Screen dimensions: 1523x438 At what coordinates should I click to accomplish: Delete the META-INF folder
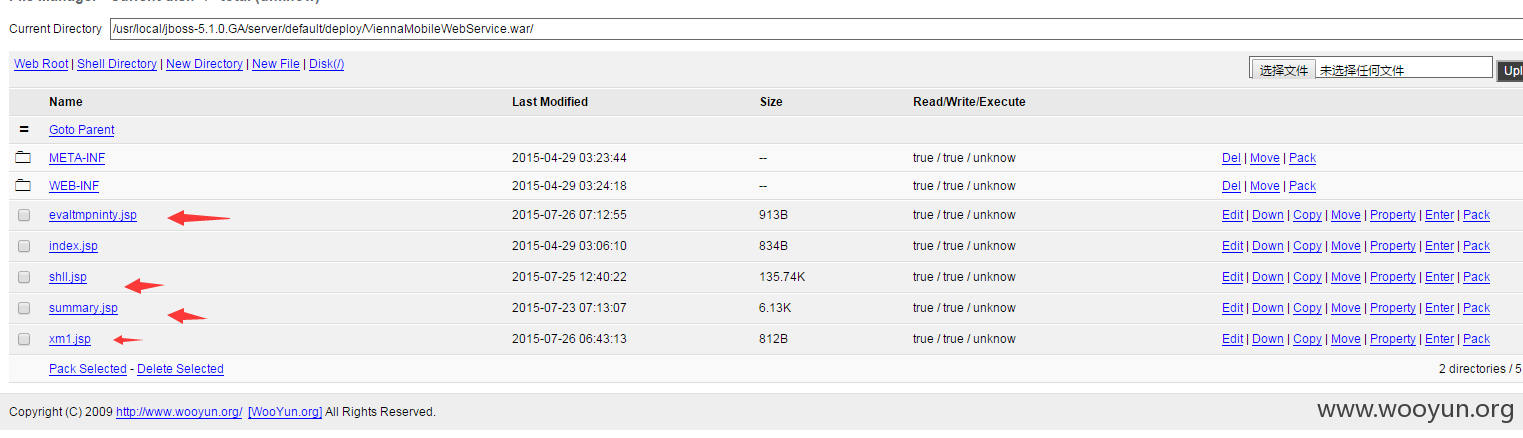click(x=1231, y=158)
